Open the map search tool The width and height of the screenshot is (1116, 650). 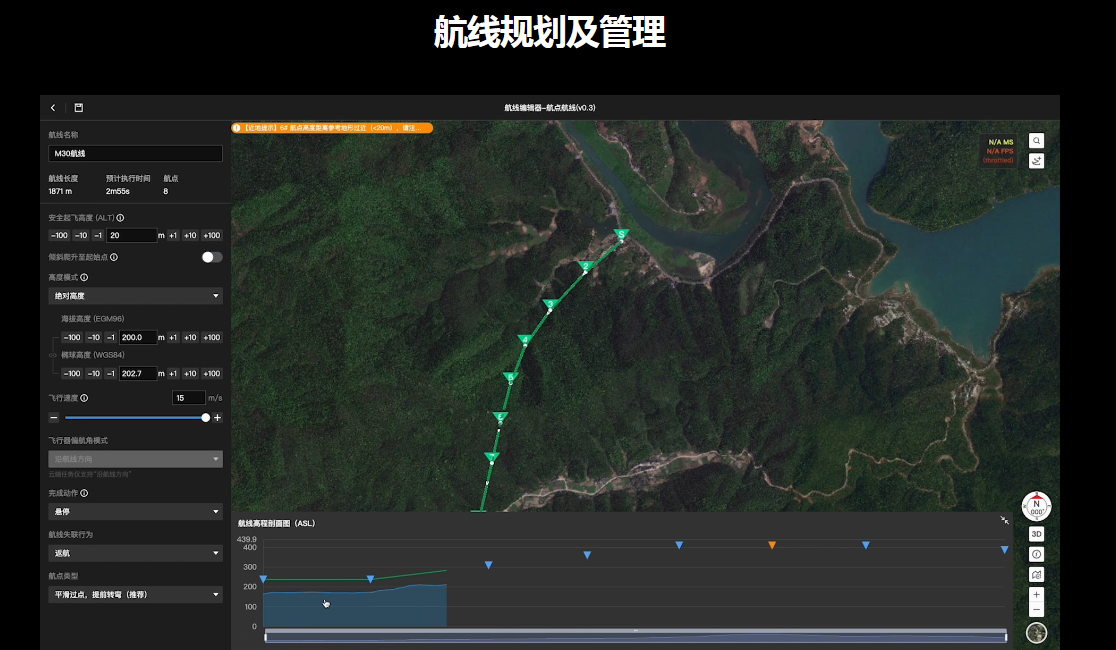[x=1036, y=142]
